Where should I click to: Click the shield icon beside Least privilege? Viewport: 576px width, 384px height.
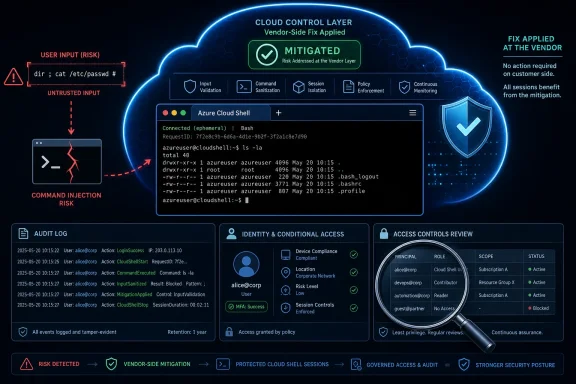tap(383, 332)
